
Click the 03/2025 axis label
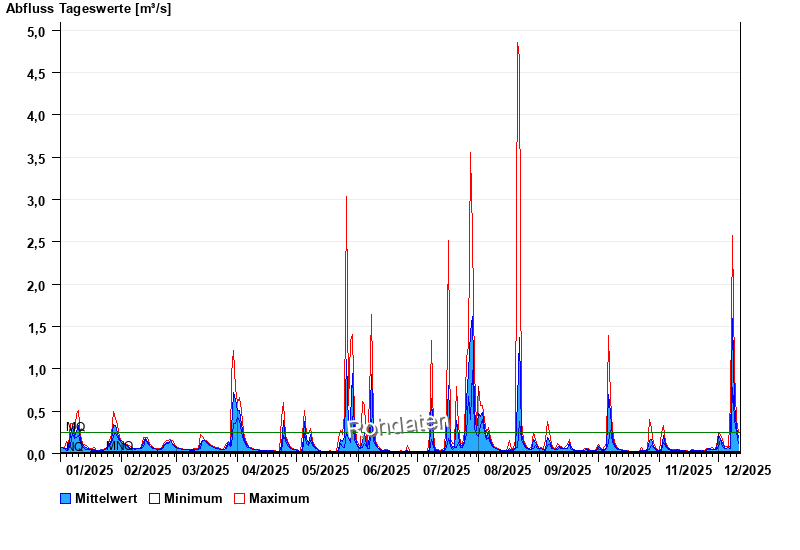click(206, 470)
